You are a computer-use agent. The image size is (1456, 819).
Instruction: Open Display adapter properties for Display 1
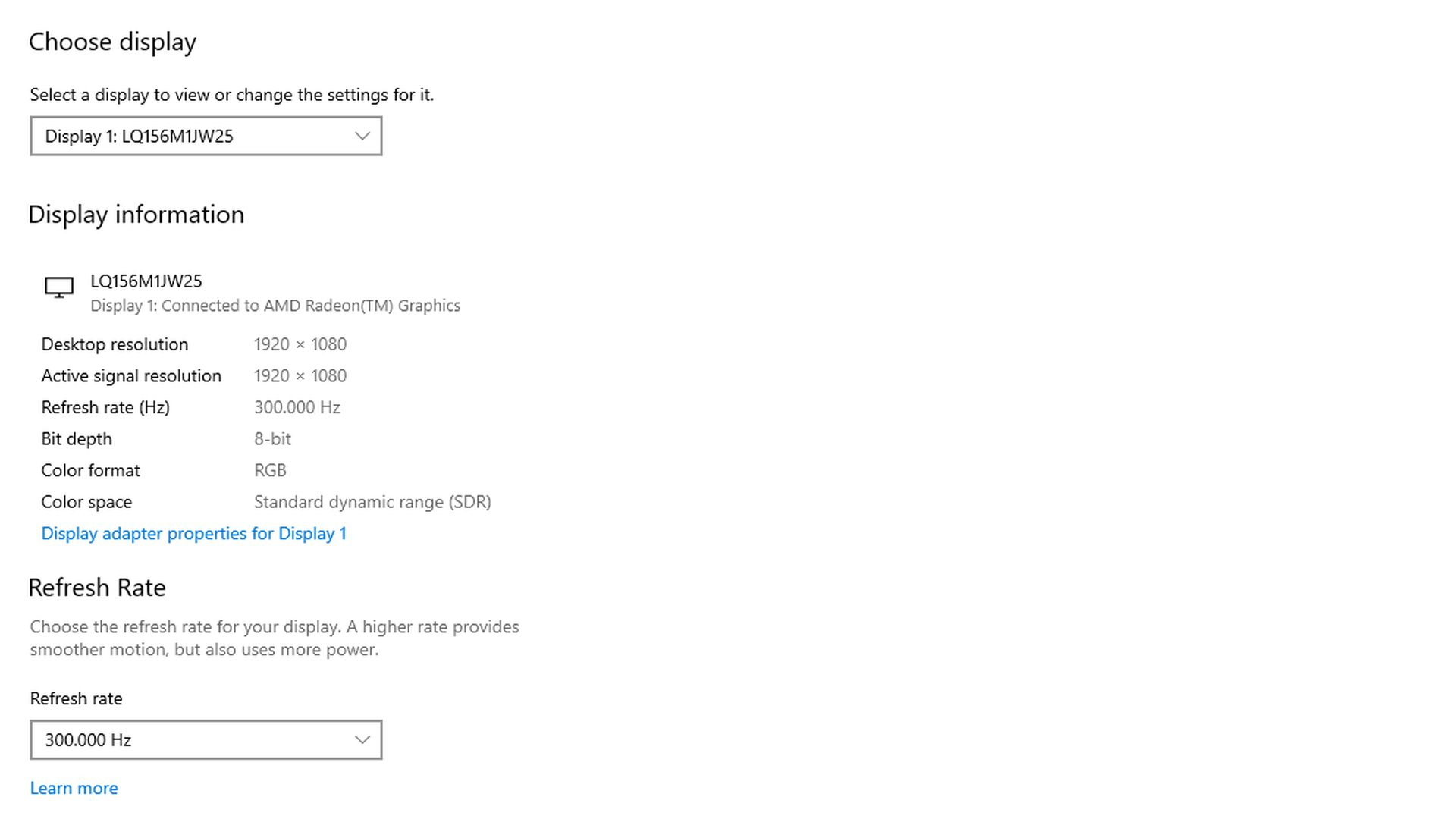(193, 534)
